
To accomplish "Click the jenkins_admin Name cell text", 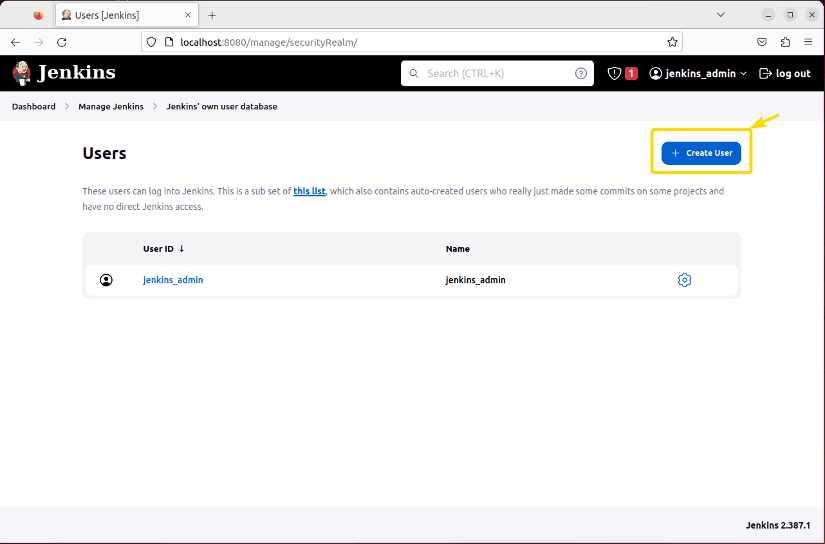I will tap(475, 280).
